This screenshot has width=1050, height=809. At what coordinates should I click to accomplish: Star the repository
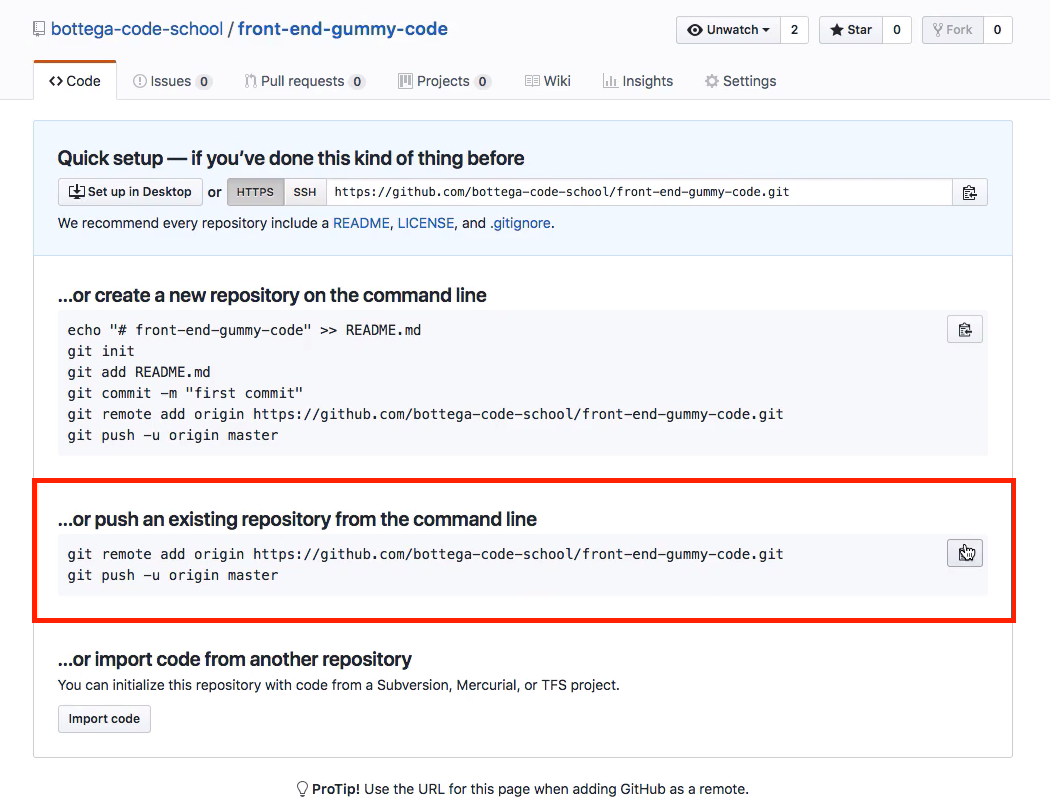pos(851,30)
